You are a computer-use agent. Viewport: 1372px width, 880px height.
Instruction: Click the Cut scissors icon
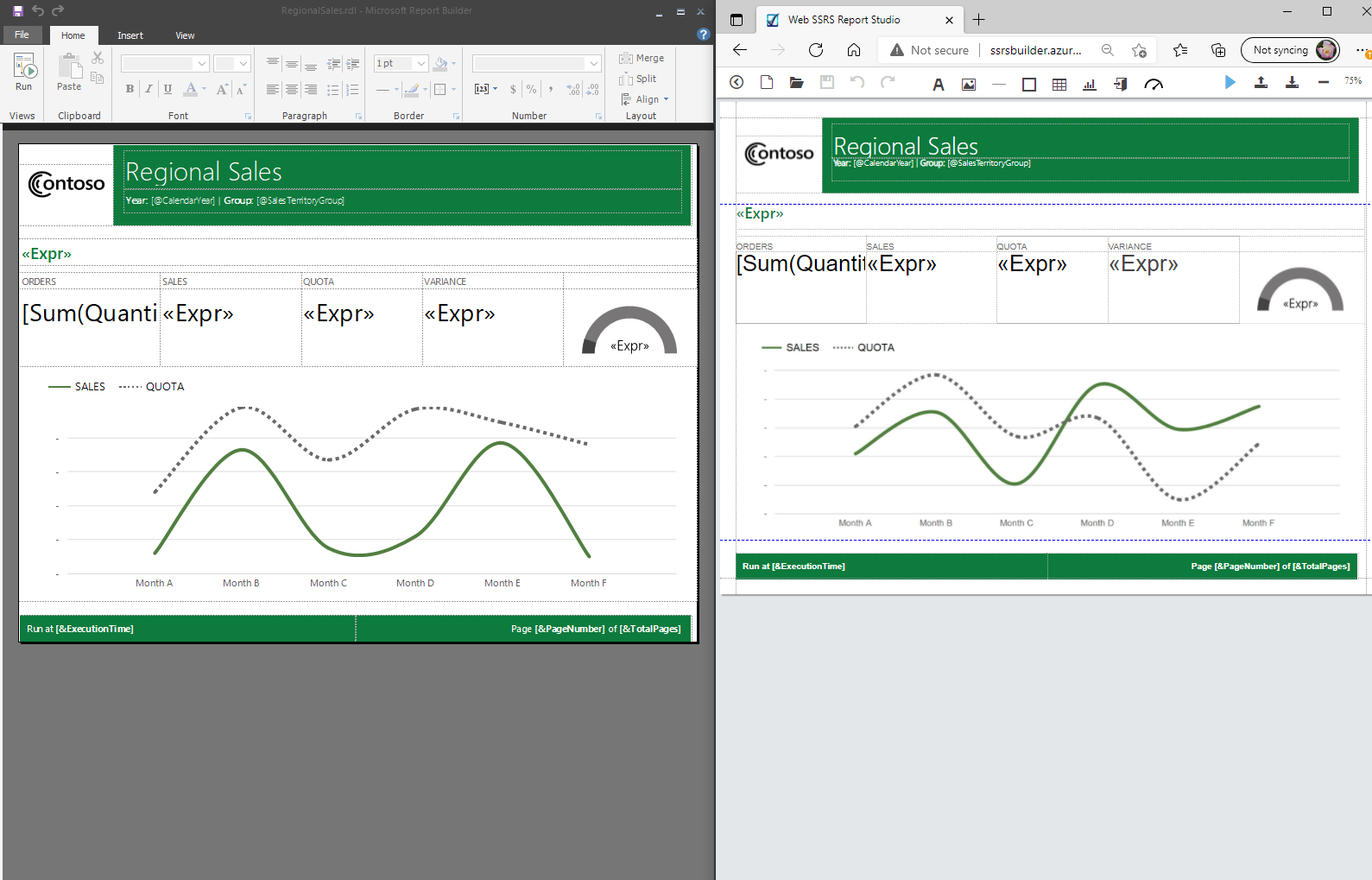[x=98, y=58]
